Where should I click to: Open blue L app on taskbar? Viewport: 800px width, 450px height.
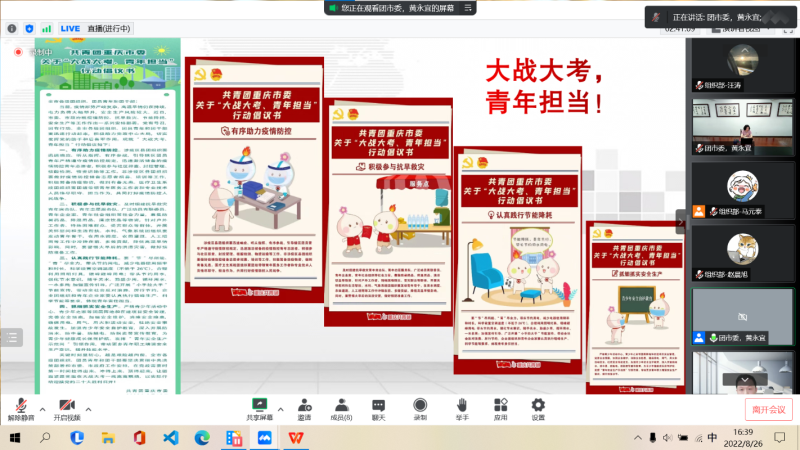coord(77,438)
